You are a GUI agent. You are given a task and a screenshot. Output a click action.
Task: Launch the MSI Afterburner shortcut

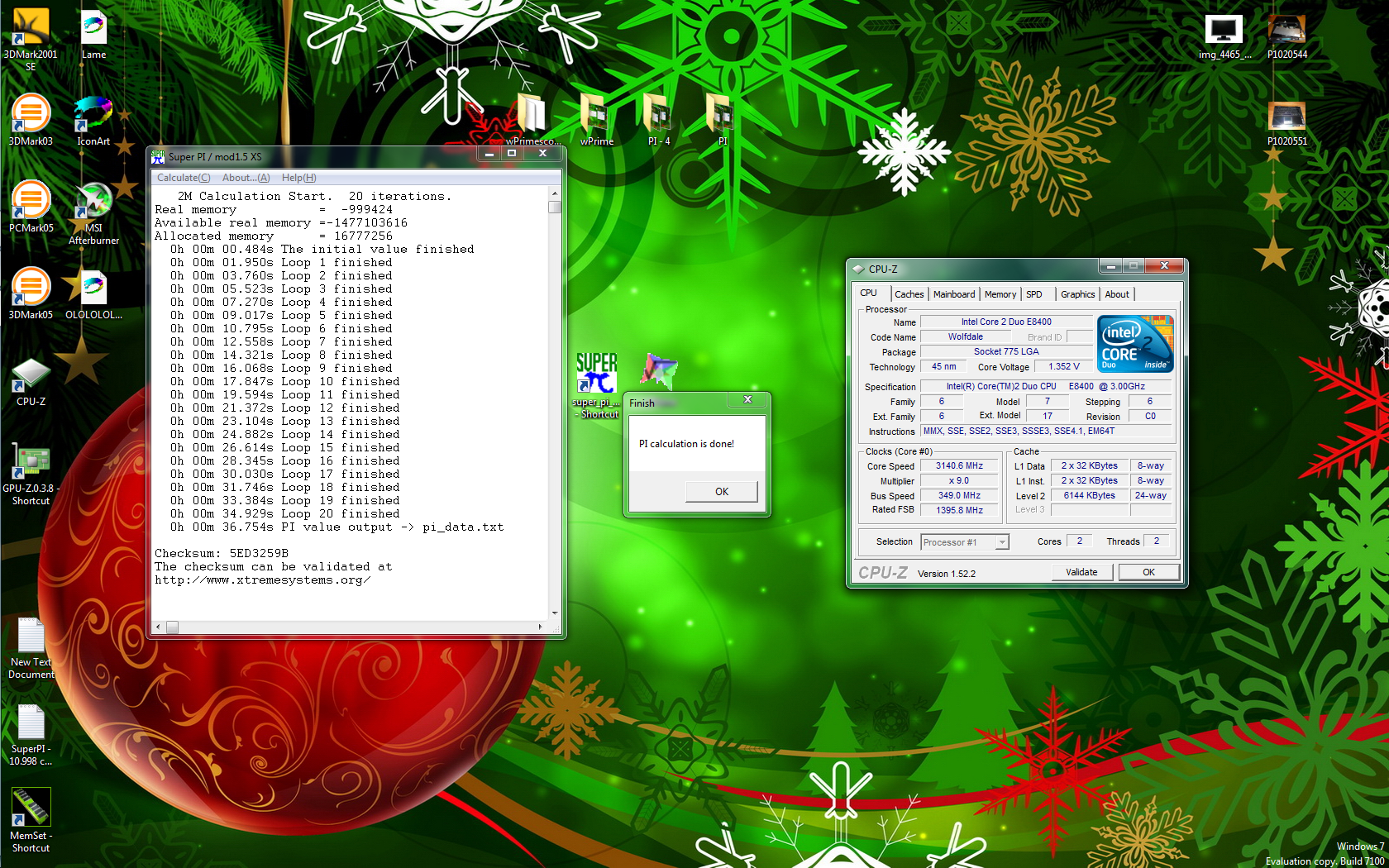(x=93, y=213)
